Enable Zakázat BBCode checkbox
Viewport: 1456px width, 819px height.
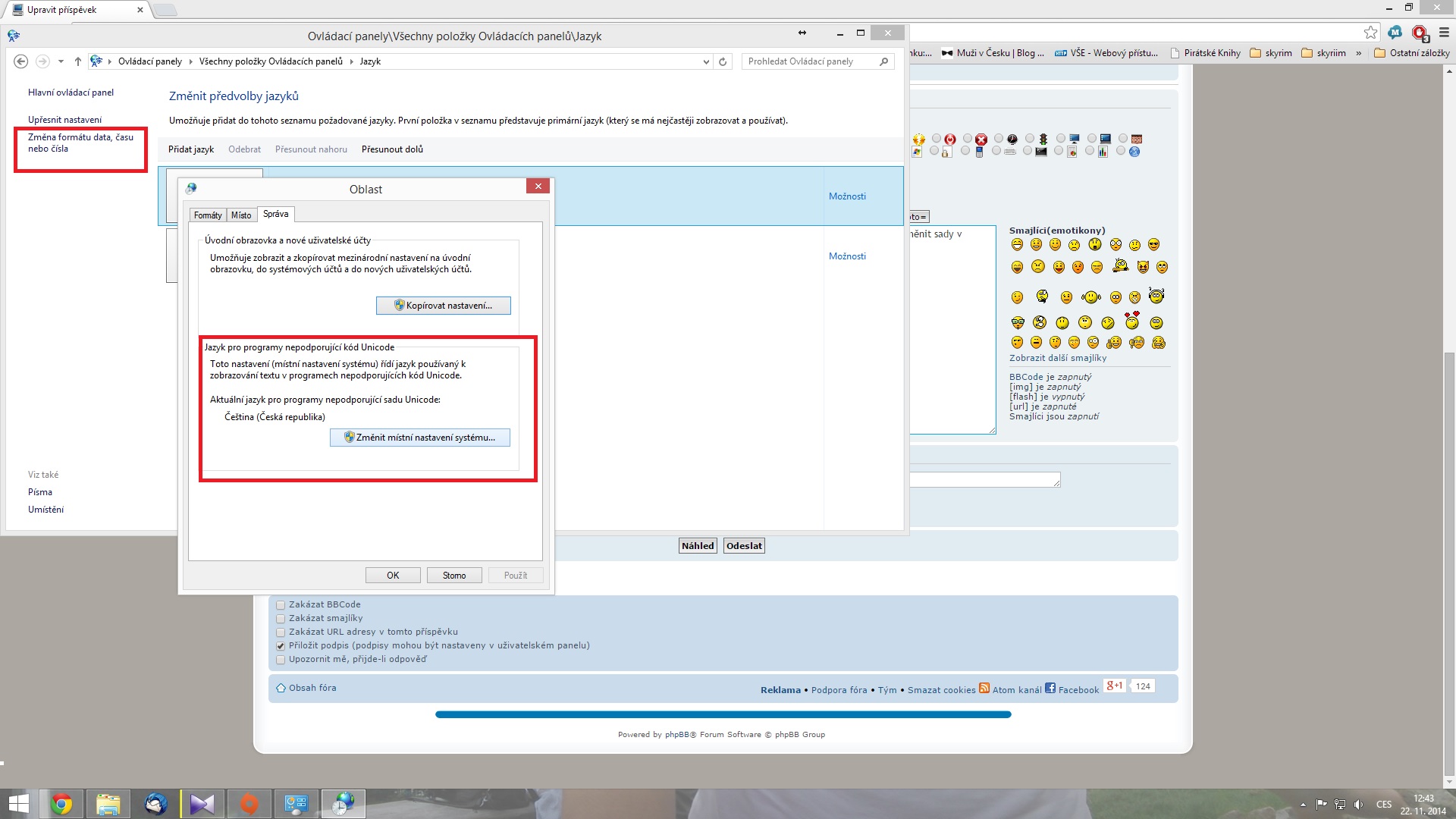coord(281,605)
